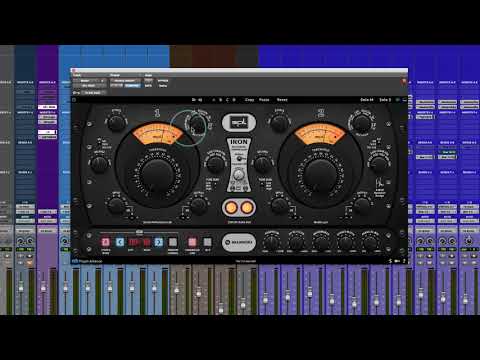Flip the right channel Tube Bias switch

(262, 184)
